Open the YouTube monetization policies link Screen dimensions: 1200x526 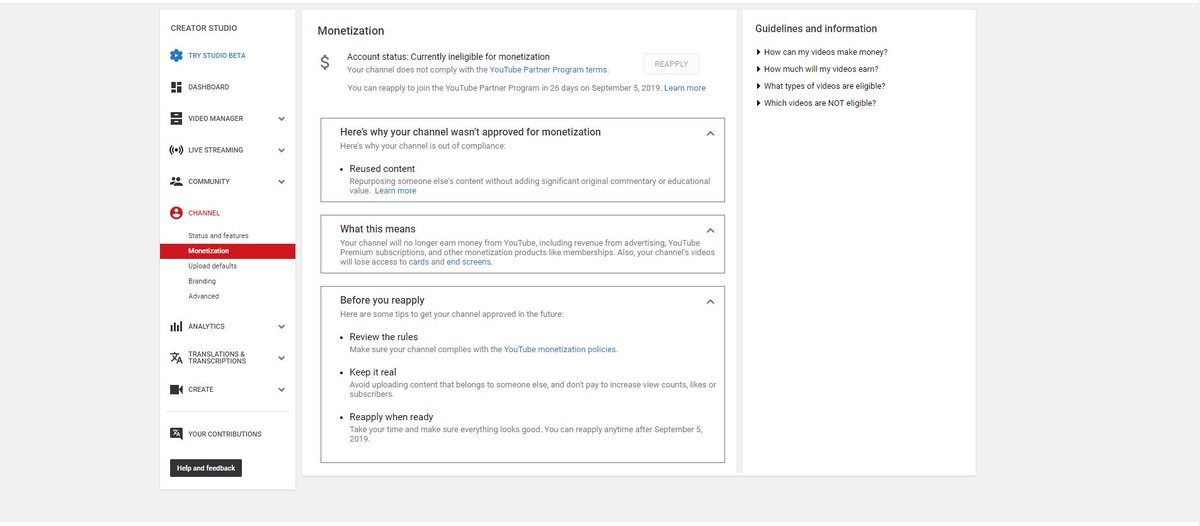tap(560, 350)
